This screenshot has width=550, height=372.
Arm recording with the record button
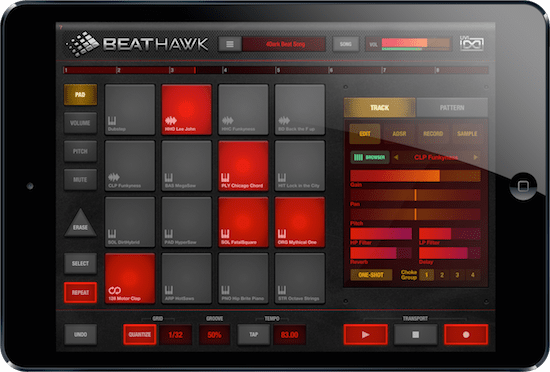coord(466,334)
